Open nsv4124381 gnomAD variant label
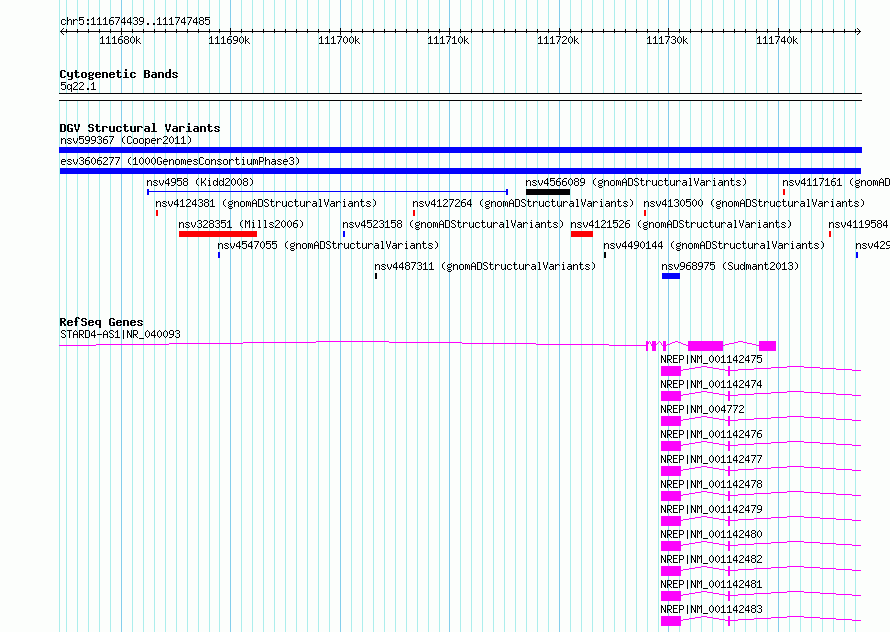The image size is (890, 632). pos(266,203)
